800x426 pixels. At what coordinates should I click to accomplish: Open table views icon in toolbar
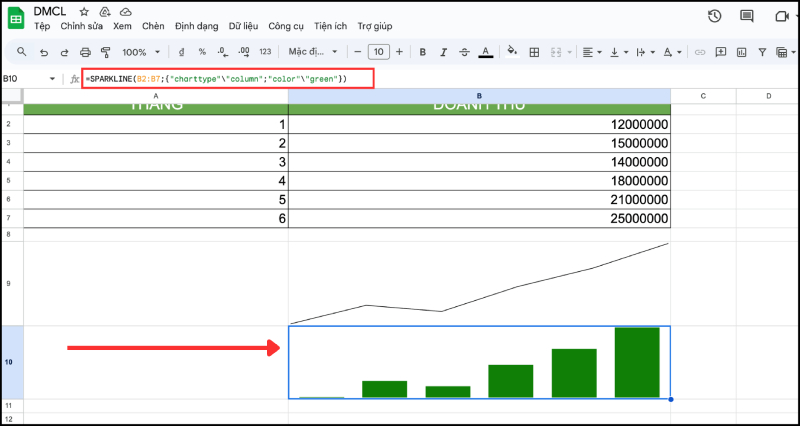click(x=781, y=52)
